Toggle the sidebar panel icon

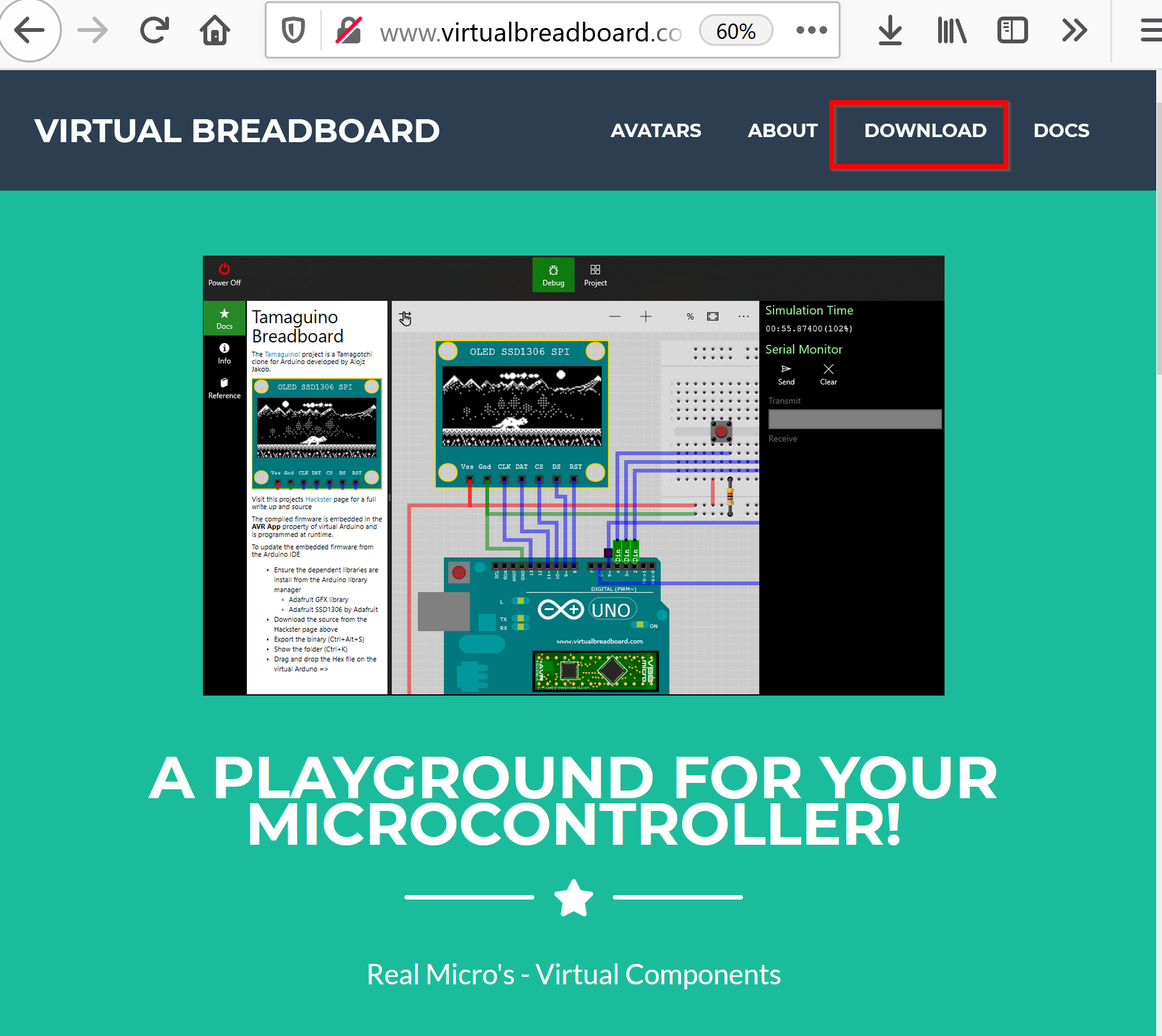click(x=1012, y=30)
